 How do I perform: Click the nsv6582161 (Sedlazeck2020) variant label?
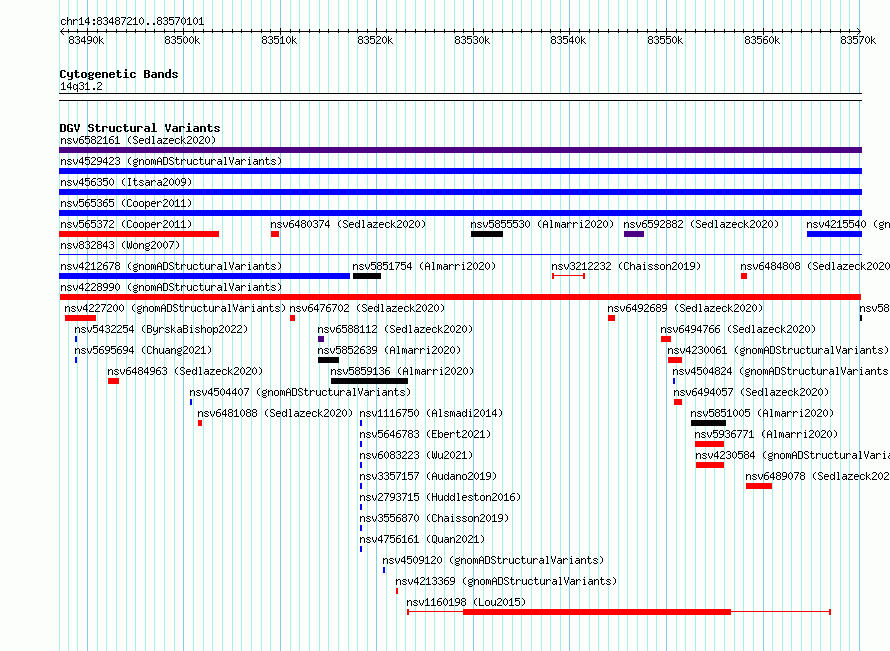[x=138, y=140]
